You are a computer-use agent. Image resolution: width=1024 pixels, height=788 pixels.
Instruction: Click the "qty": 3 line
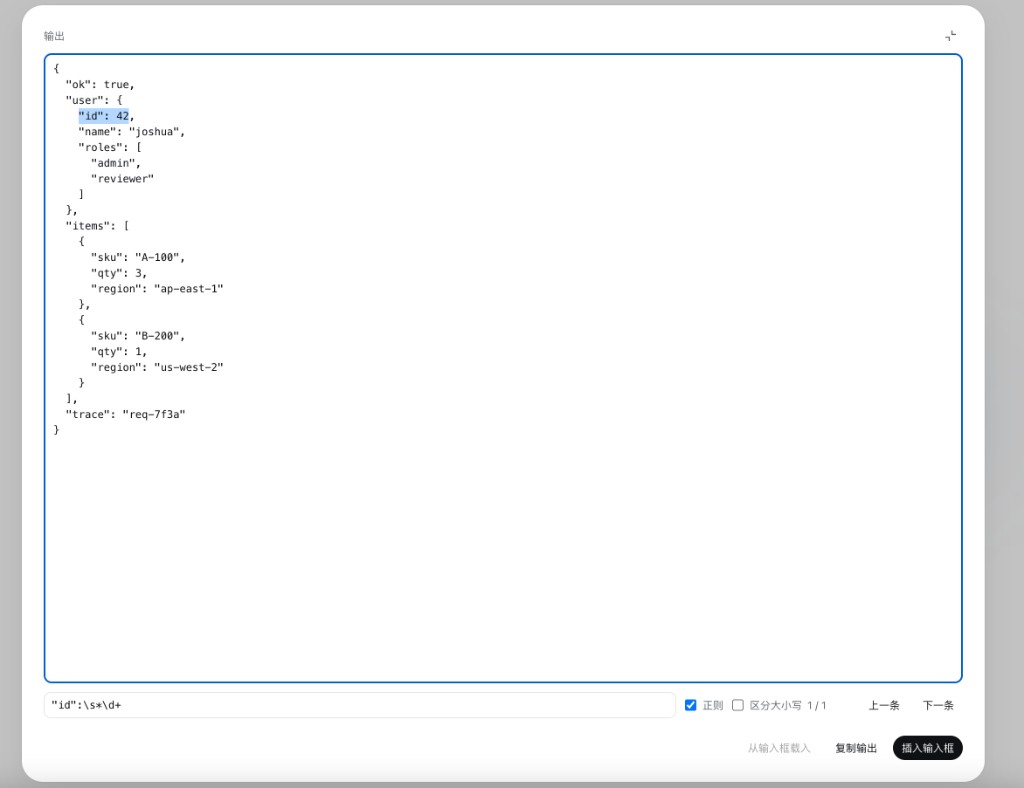pos(119,273)
